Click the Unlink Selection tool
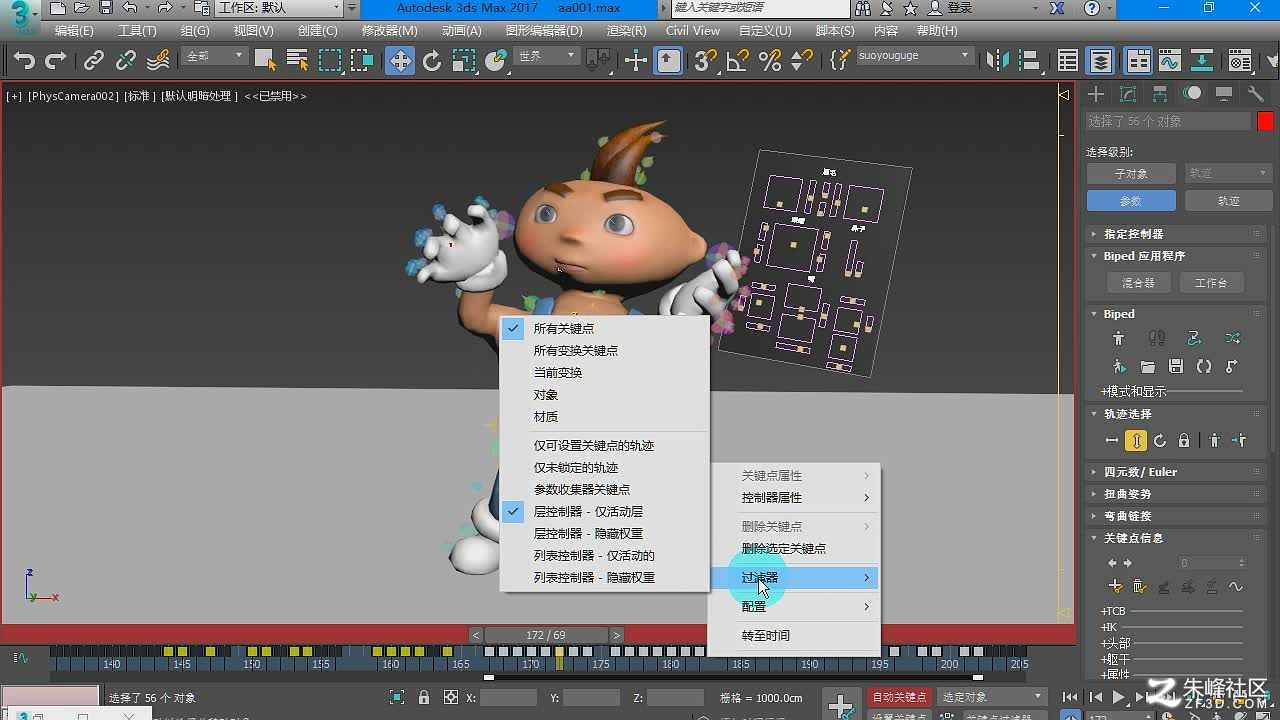This screenshot has width=1280, height=720. click(126, 61)
